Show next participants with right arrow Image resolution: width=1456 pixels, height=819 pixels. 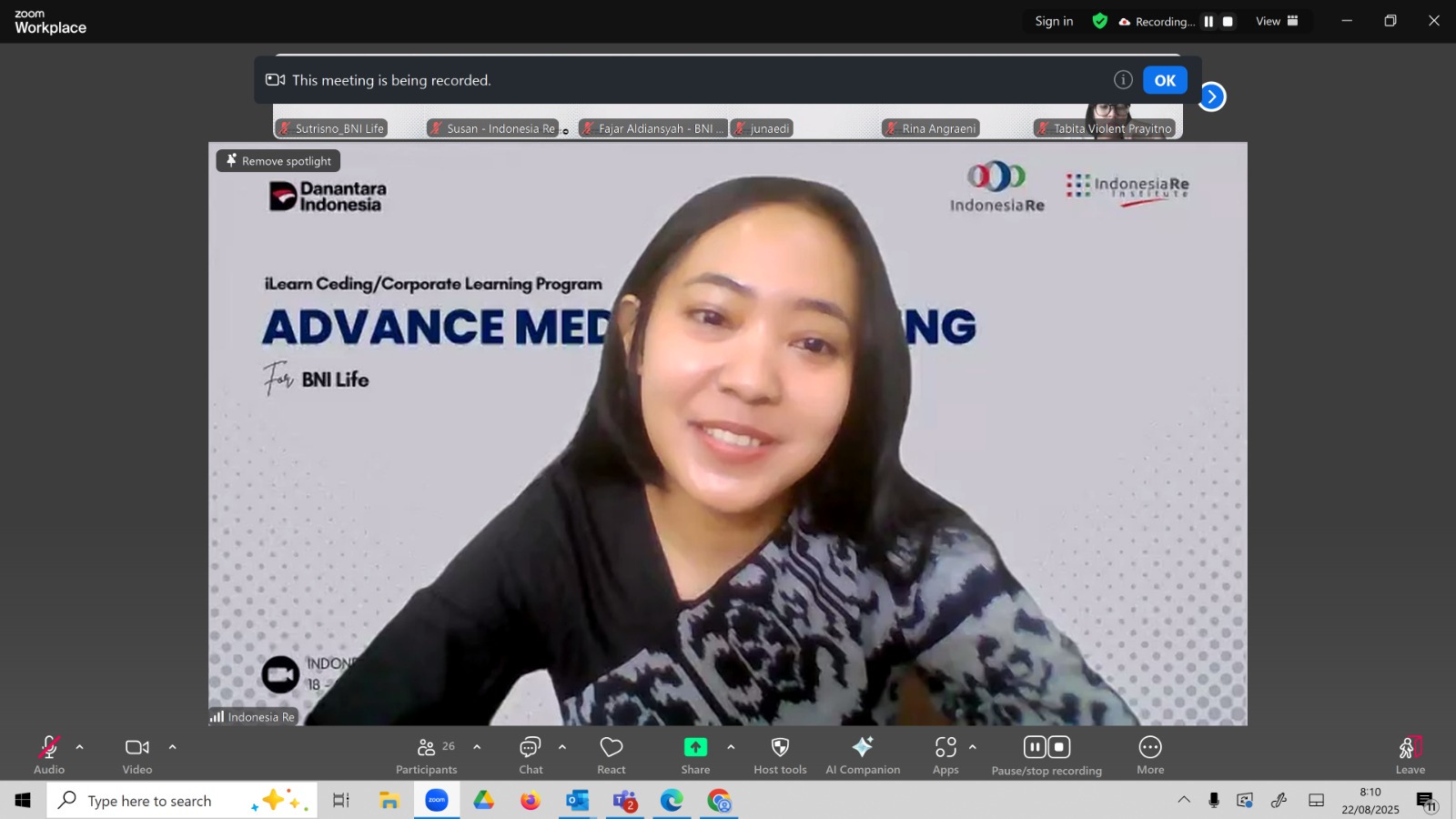tap(1212, 96)
